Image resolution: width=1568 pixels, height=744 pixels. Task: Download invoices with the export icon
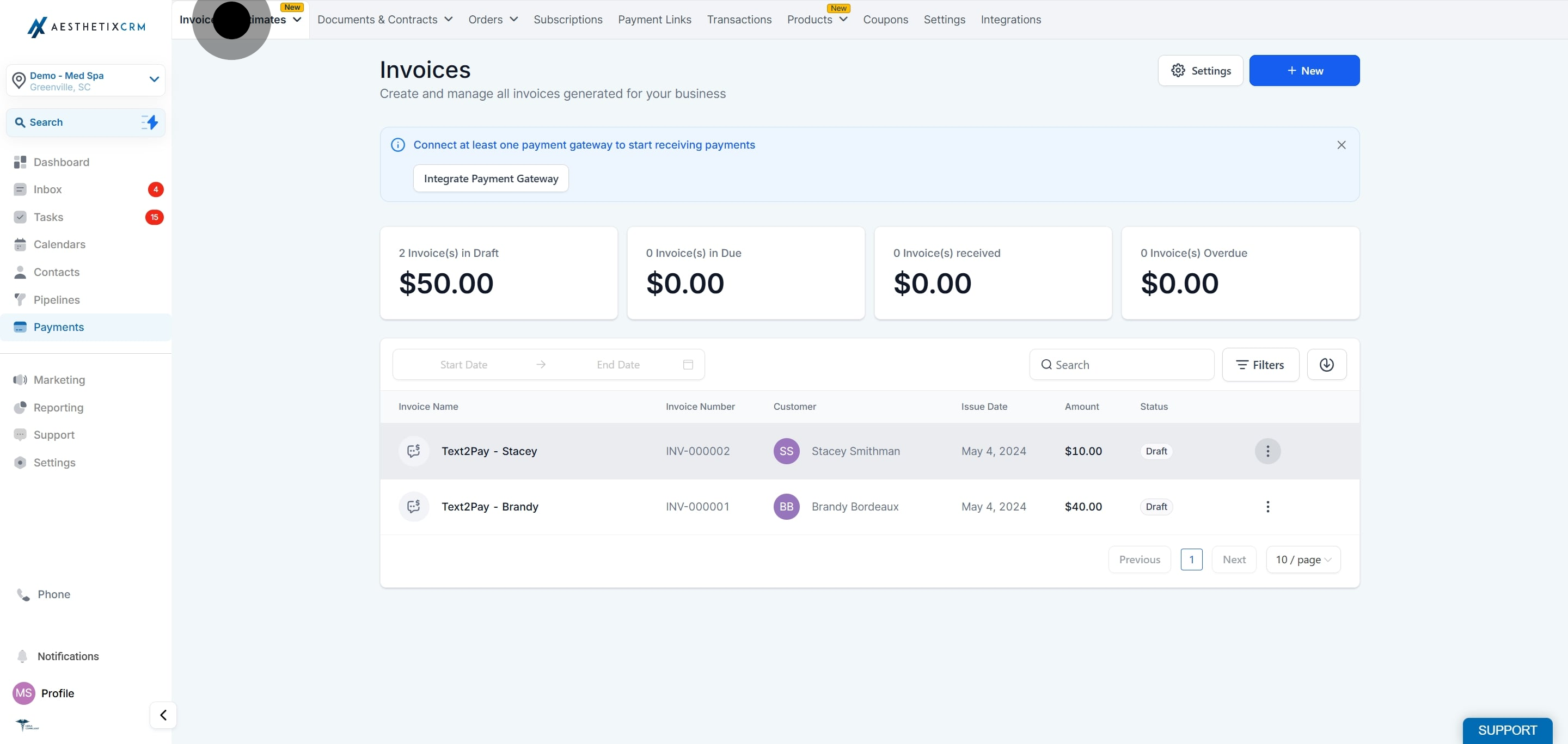point(1326,365)
